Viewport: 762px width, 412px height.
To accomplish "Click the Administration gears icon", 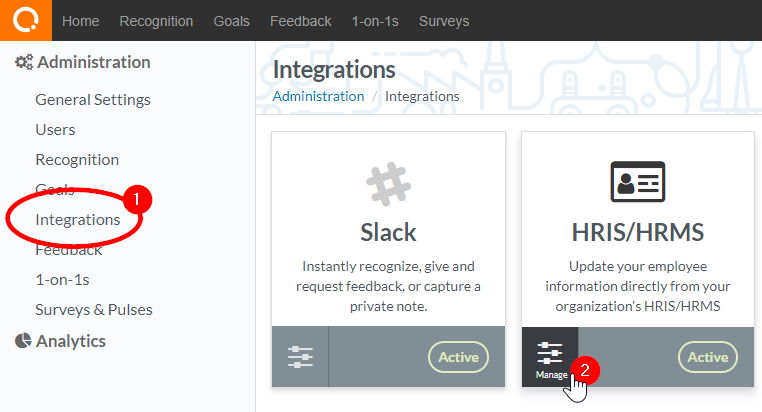I will click(24, 62).
